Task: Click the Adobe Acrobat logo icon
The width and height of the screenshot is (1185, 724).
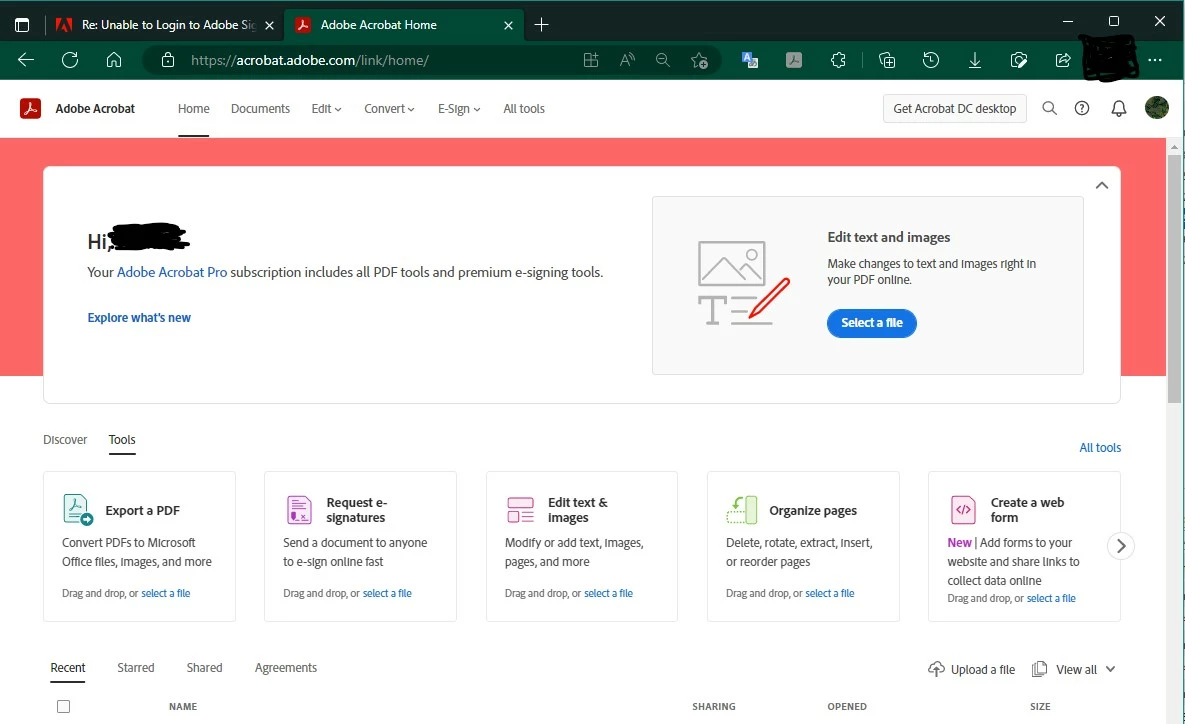Action: 30,109
